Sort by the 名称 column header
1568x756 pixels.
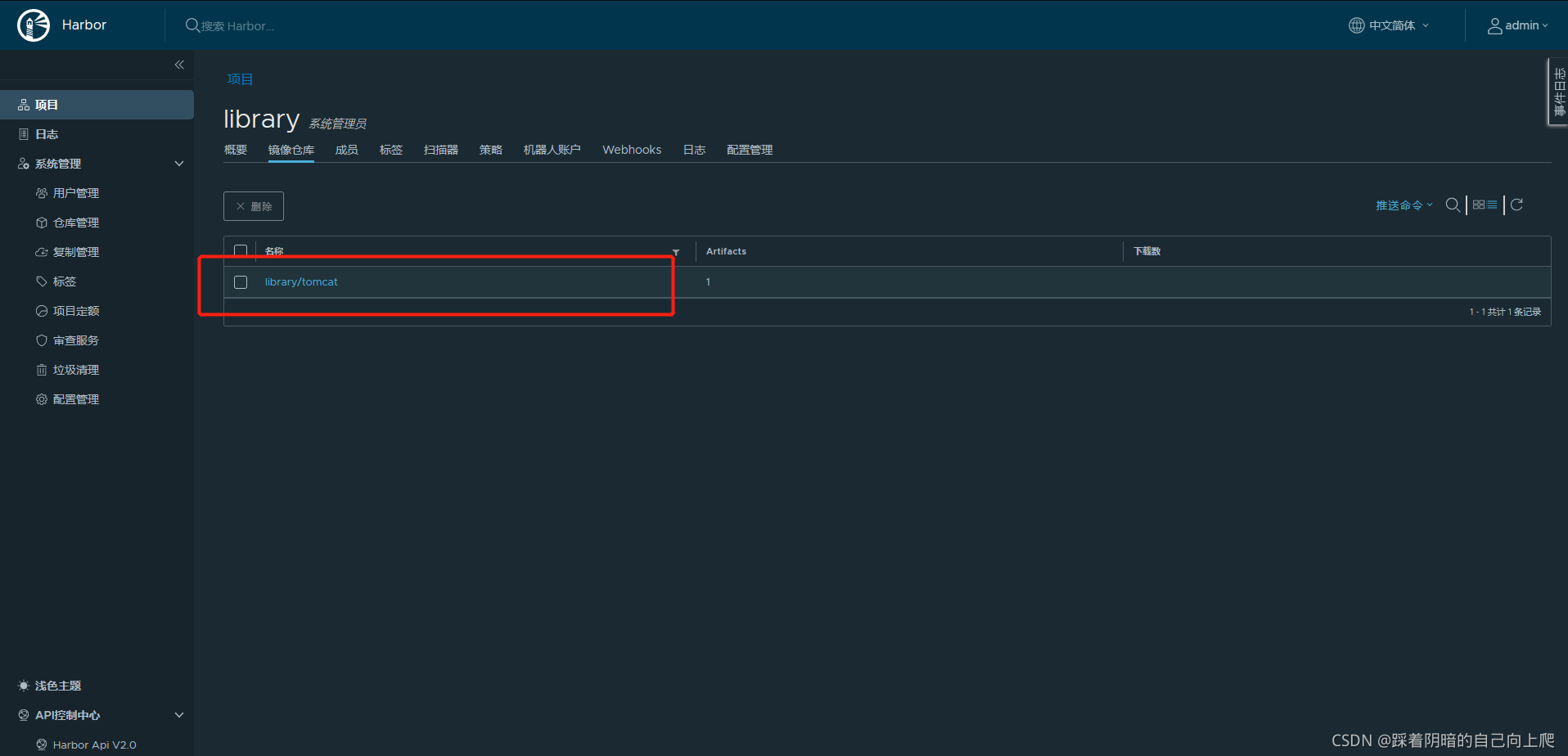(x=274, y=251)
